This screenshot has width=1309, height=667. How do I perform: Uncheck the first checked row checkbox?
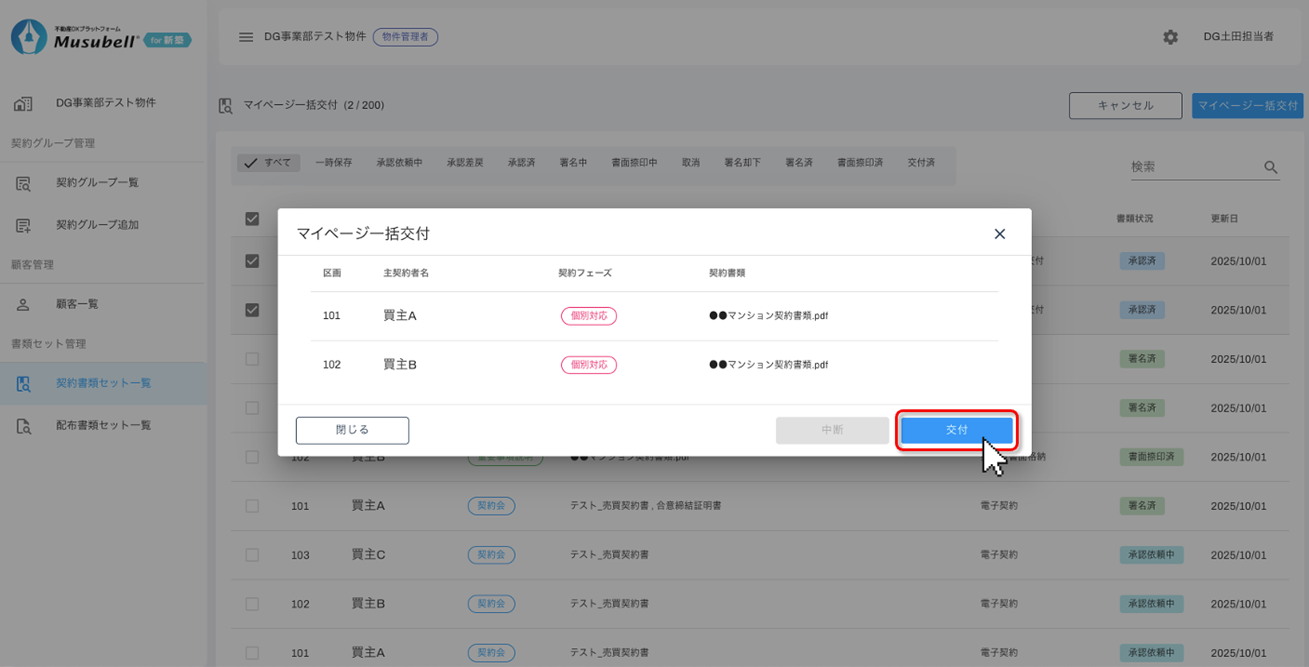click(252, 261)
